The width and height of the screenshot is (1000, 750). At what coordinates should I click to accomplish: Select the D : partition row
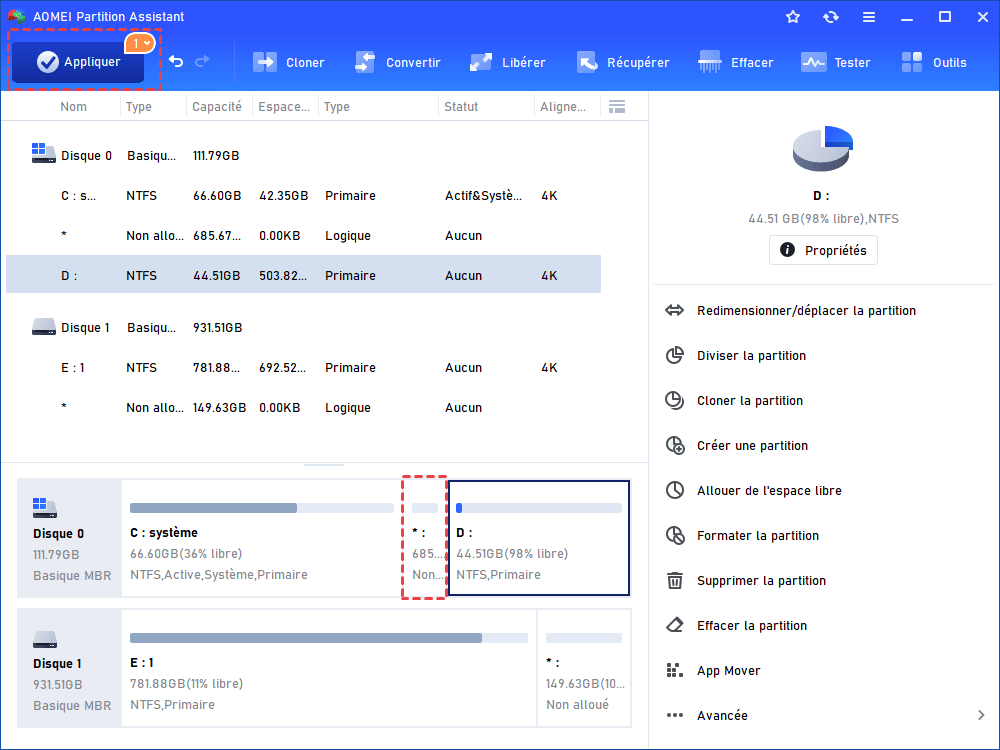[x=304, y=276]
